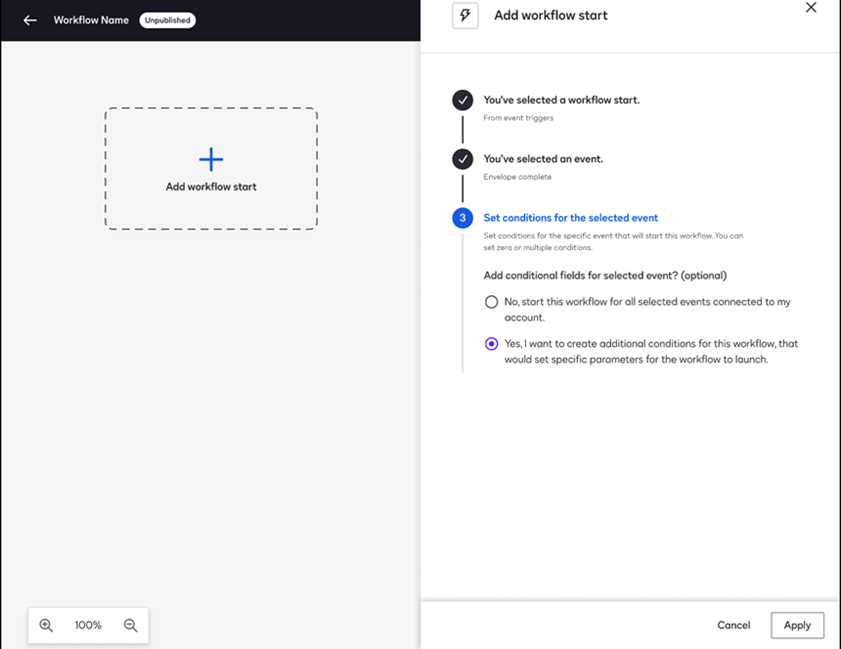Click the checkmark for the workflow start step
The height and width of the screenshot is (649, 841).
pyautogui.click(x=462, y=100)
